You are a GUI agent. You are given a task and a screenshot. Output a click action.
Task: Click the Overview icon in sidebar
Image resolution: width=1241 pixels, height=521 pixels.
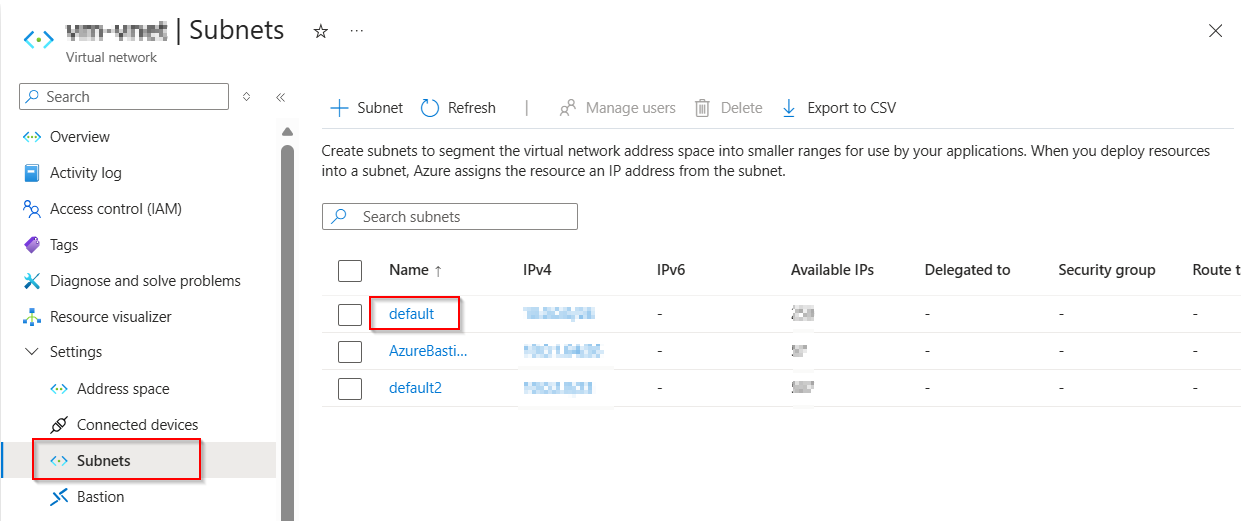(x=32, y=137)
